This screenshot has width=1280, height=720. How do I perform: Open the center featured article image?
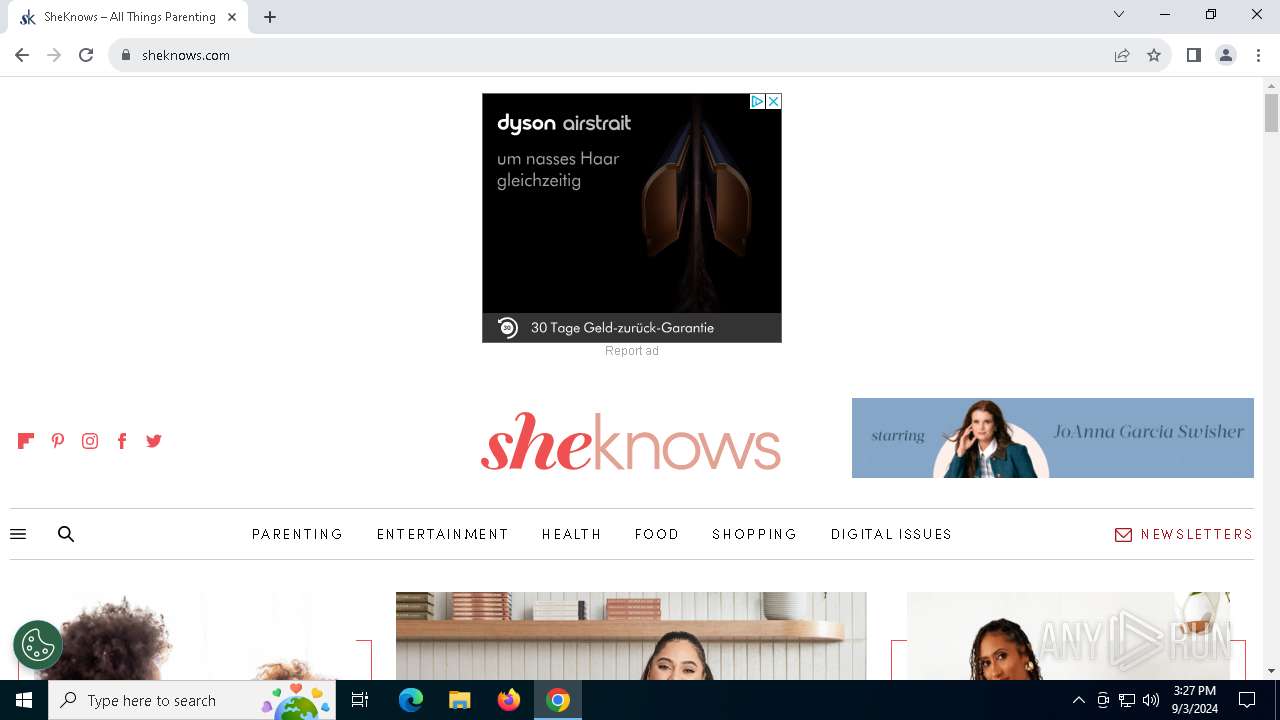(x=631, y=636)
